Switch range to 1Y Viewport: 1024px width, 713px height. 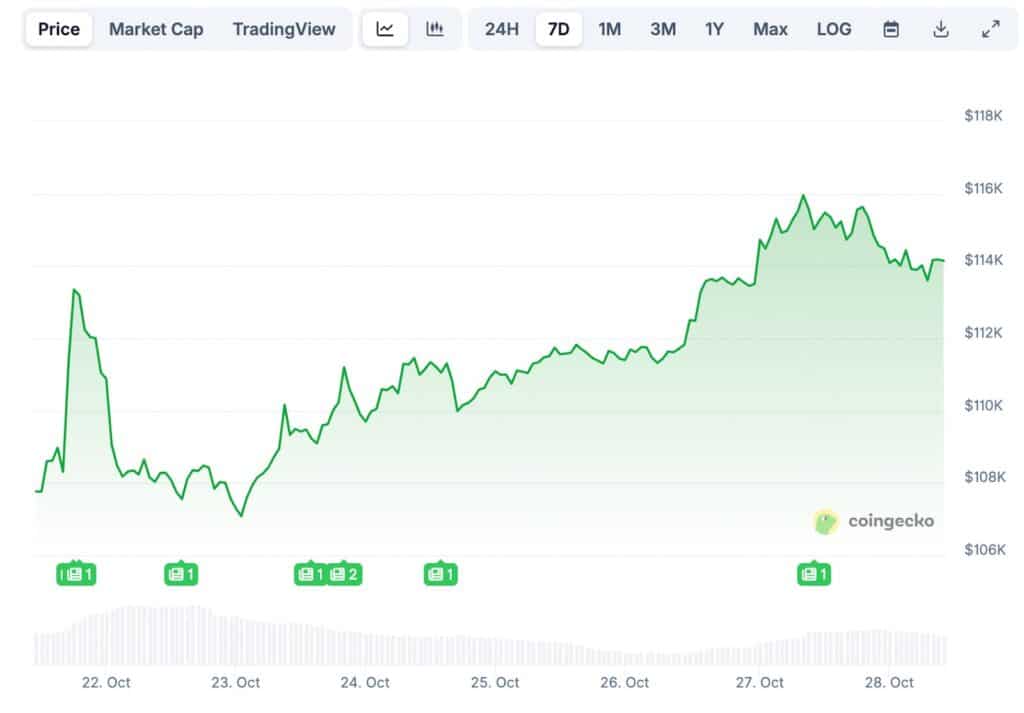coord(714,29)
